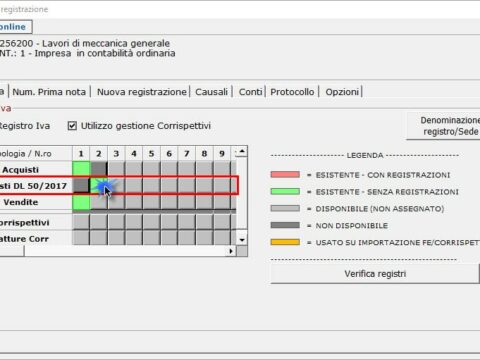
Task: Click the horizontal scroll right arrow
Action: coord(231,251)
